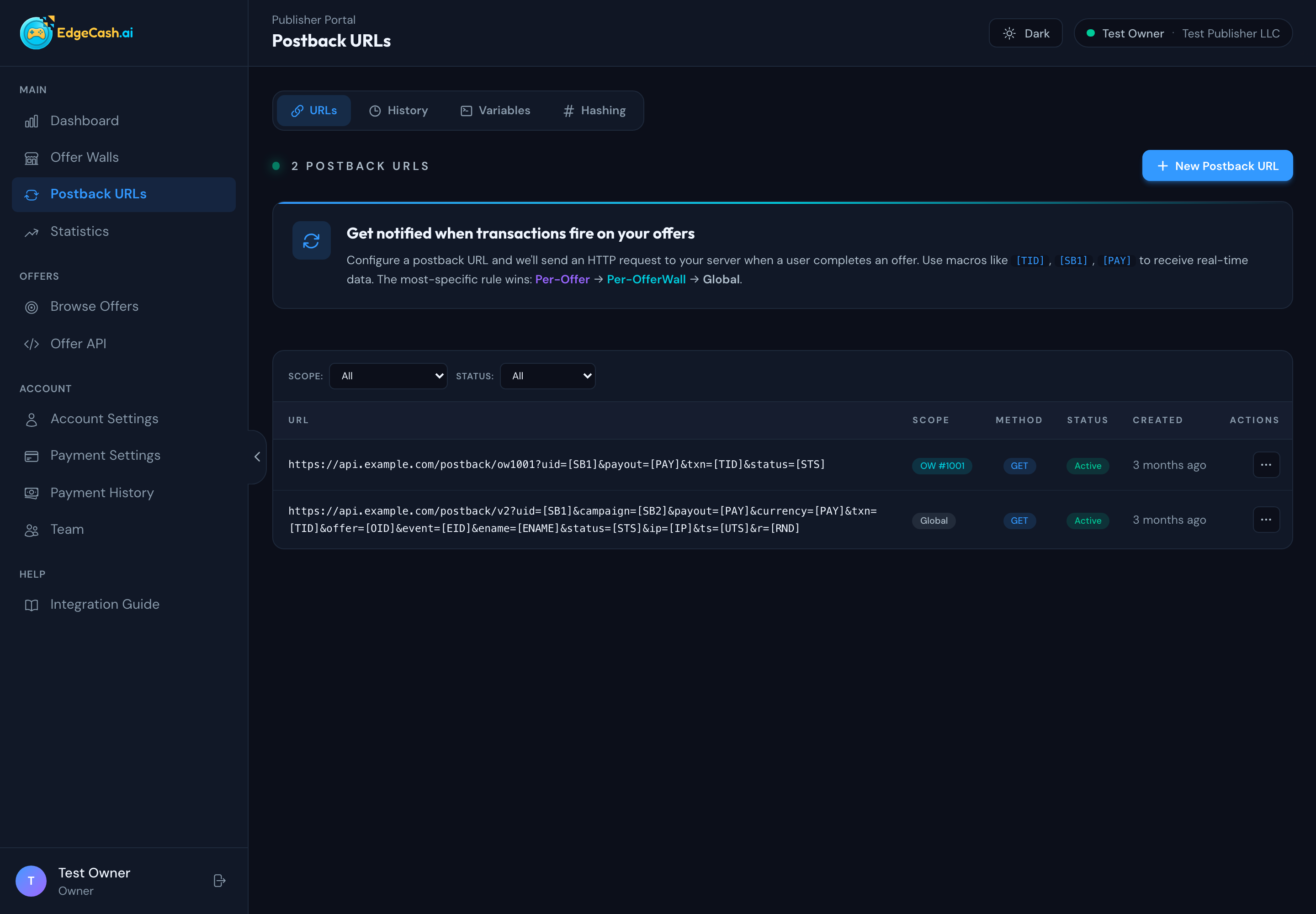Click the Dashboard bar chart icon

pyautogui.click(x=32, y=122)
